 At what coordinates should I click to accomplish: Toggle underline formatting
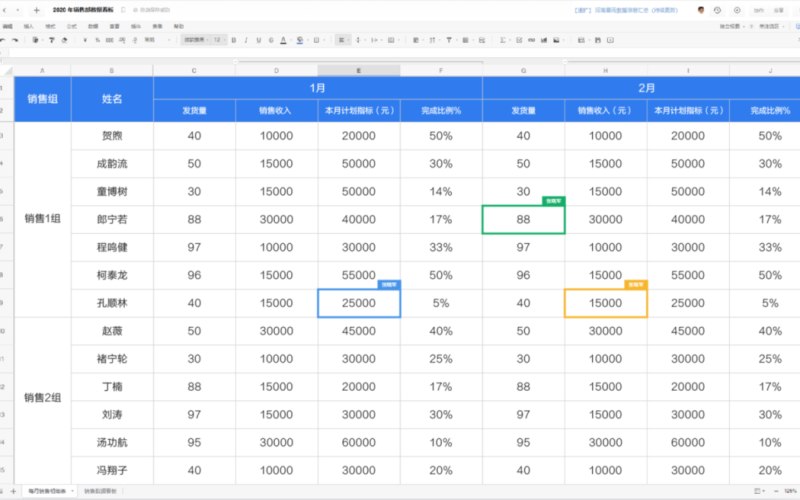pos(259,40)
